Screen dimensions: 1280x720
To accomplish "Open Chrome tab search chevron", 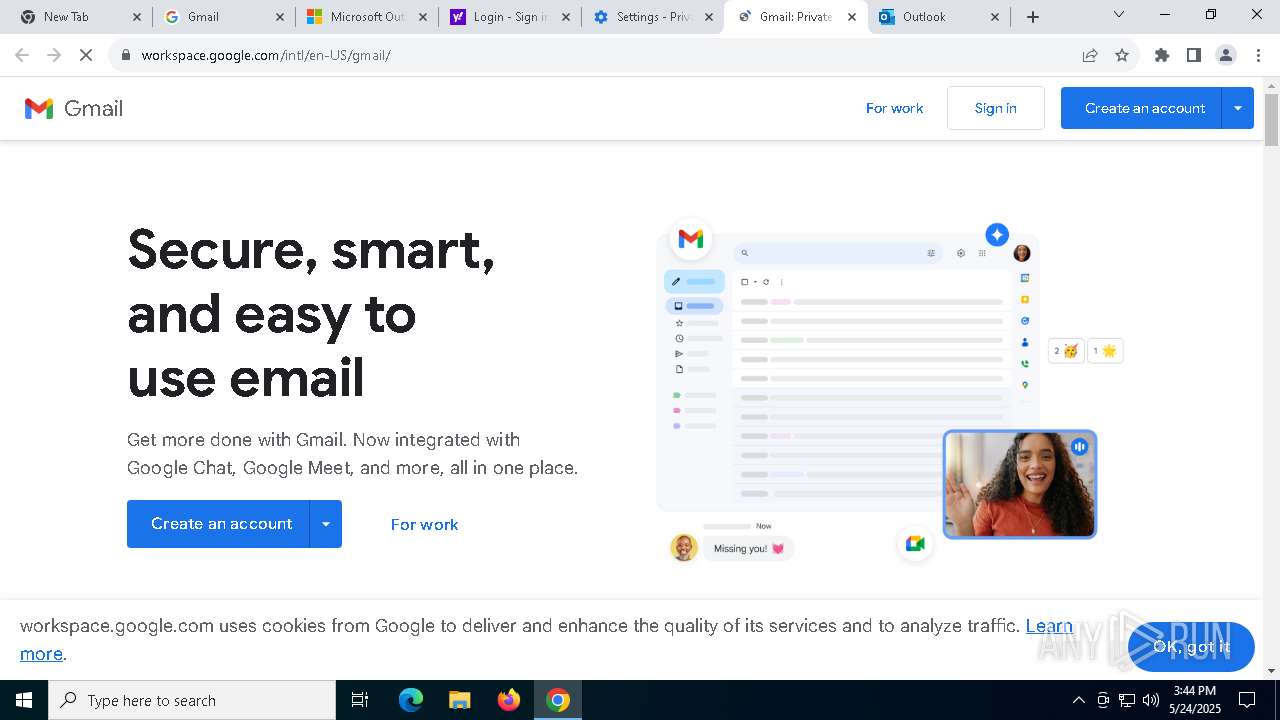I will pyautogui.click(x=1119, y=15).
